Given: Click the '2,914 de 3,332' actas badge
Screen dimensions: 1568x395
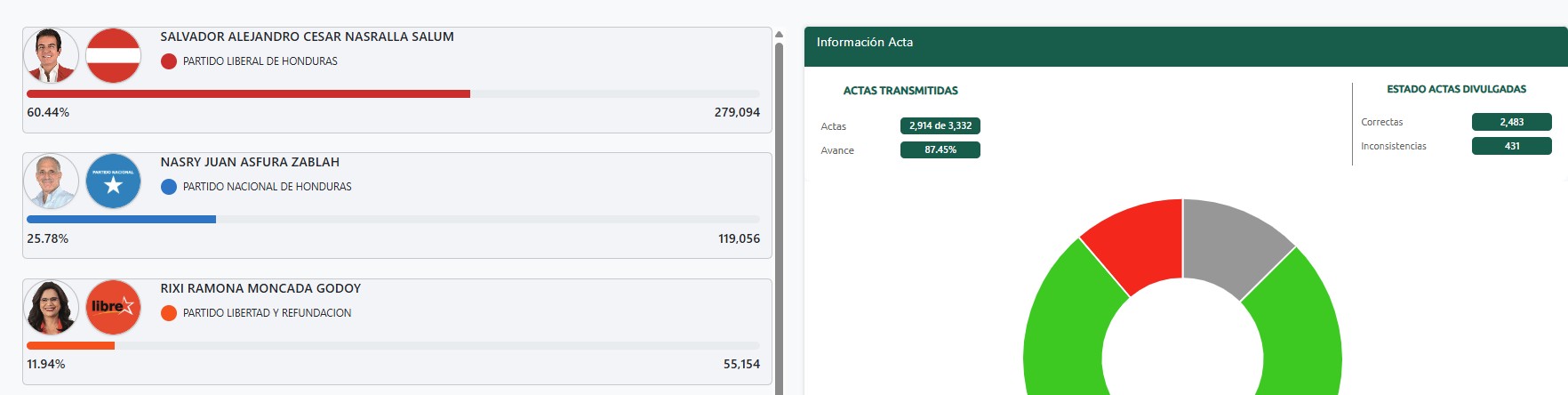Looking at the screenshot, I should click(x=940, y=126).
